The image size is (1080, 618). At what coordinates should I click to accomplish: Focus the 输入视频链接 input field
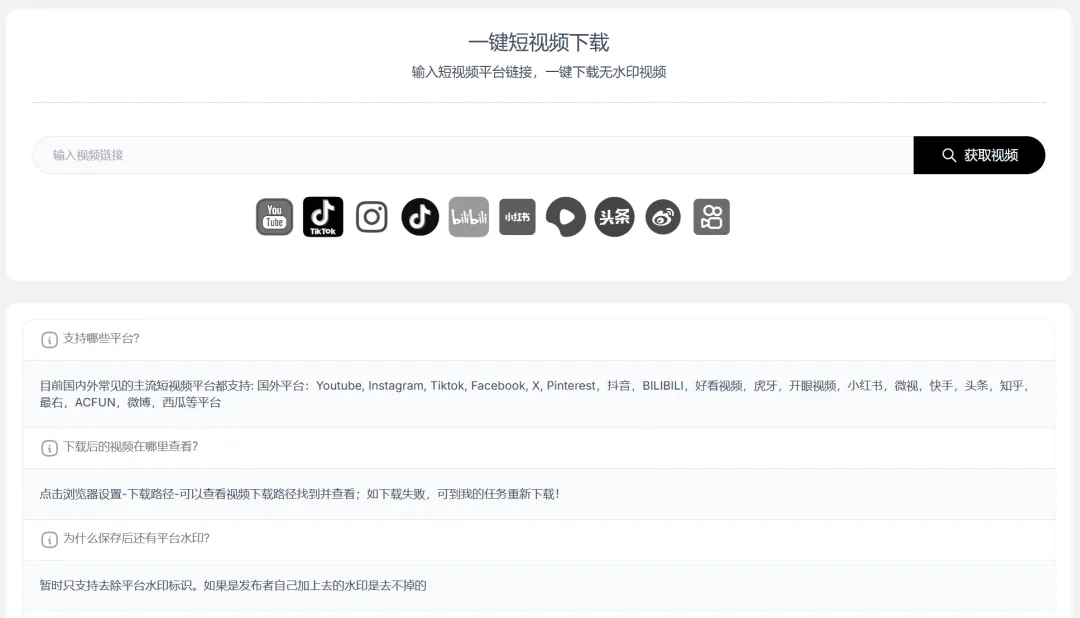(472, 155)
